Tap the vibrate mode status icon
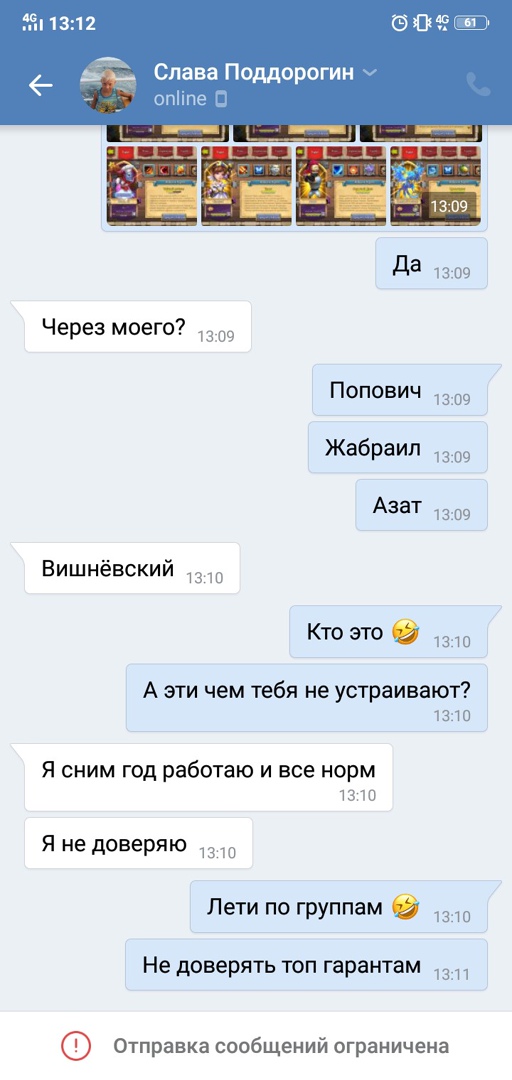Image resolution: width=512 pixels, height=1080 pixels. coord(420,23)
